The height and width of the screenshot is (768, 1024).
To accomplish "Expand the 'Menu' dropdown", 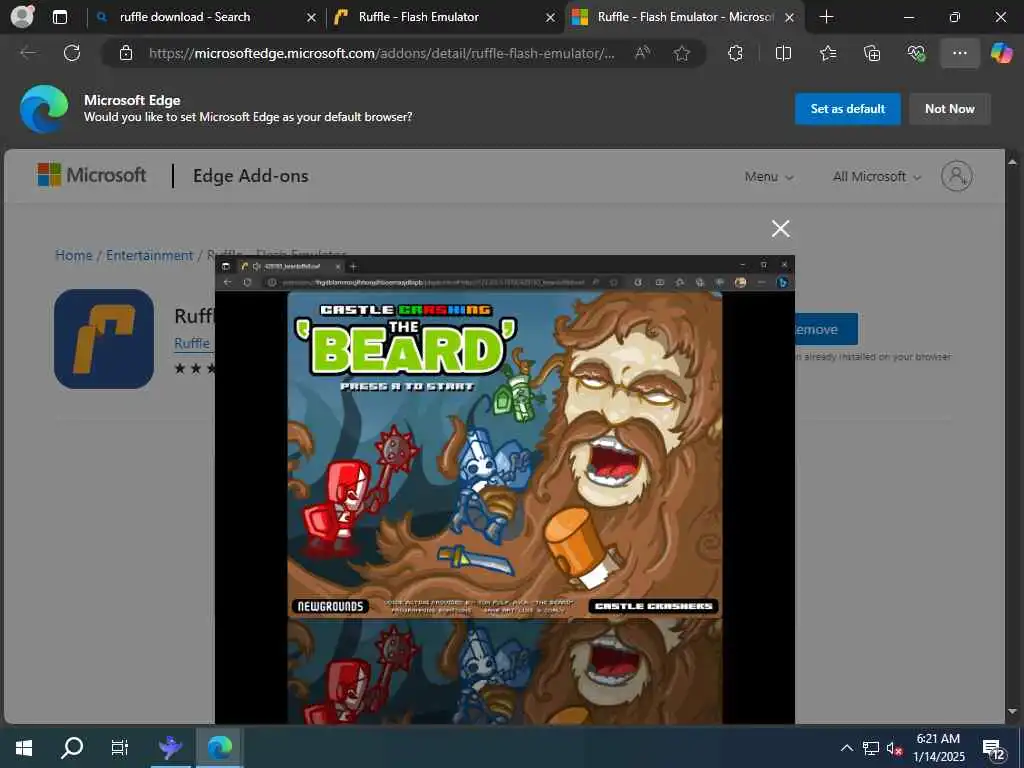I will [x=769, y=176].
